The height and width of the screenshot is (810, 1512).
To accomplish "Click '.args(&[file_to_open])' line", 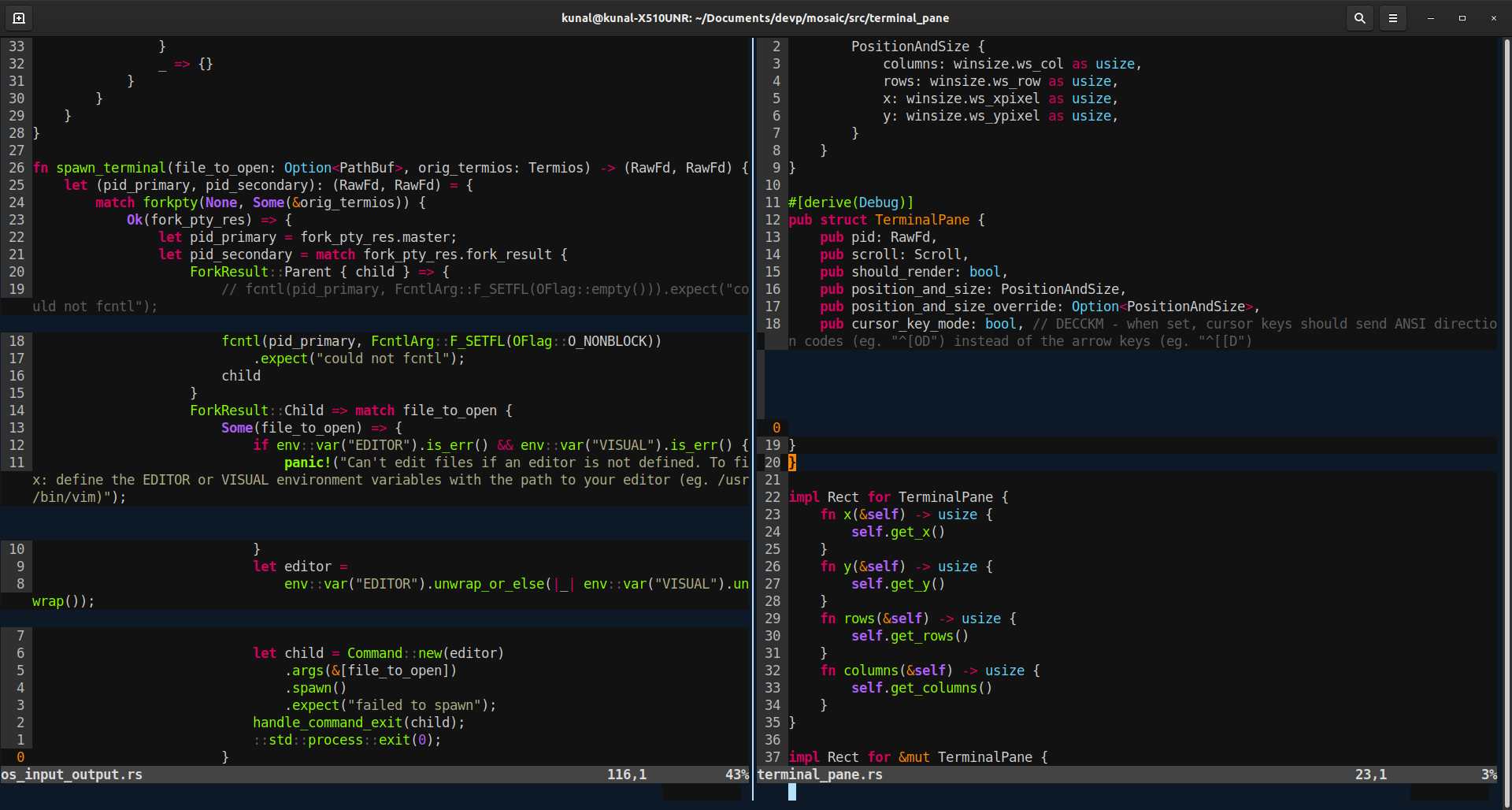I will pyautogui.click(x=371, y=671).
